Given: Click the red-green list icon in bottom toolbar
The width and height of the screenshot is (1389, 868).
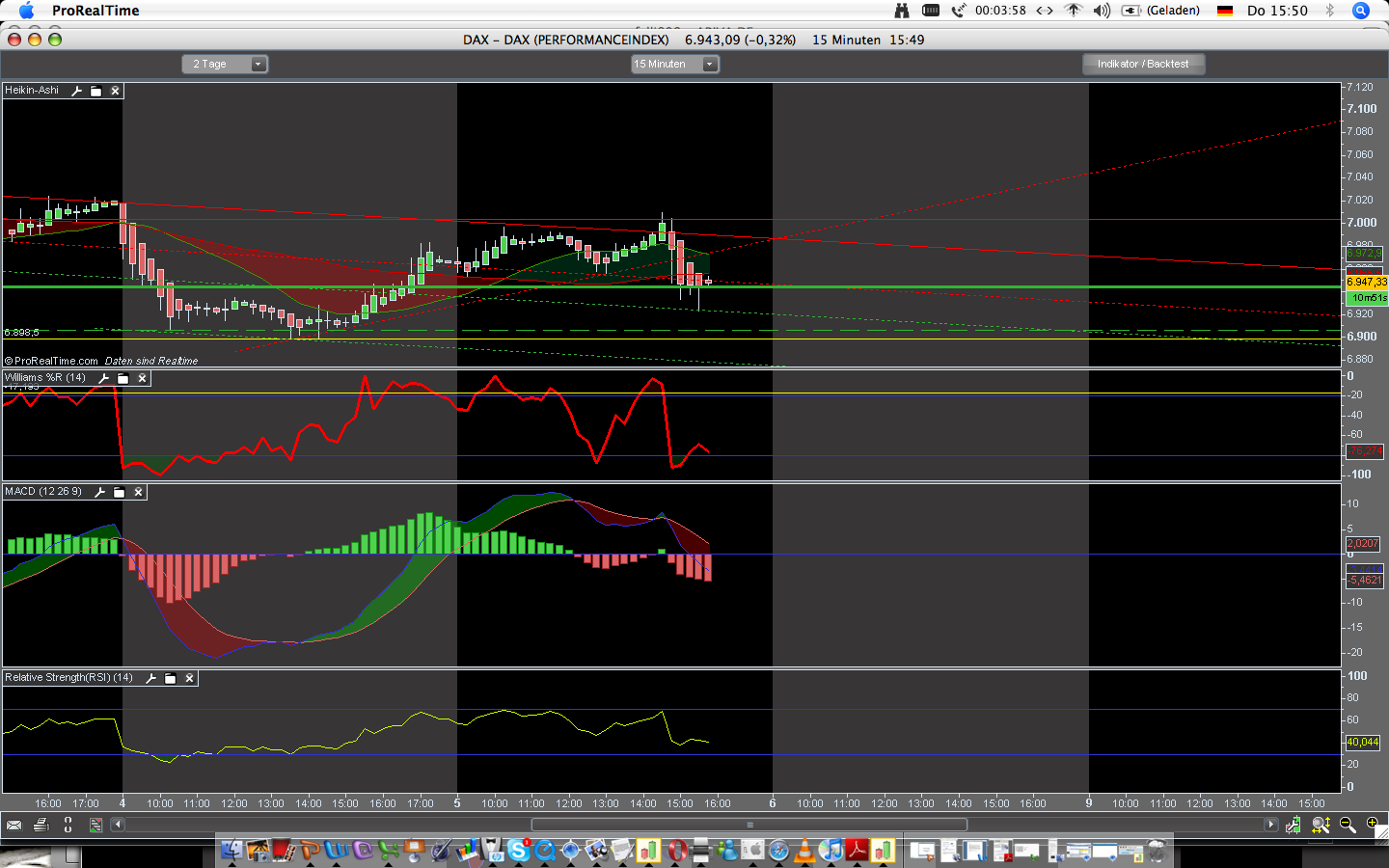Looking at the screenshot, I should [x=95, y=825].
